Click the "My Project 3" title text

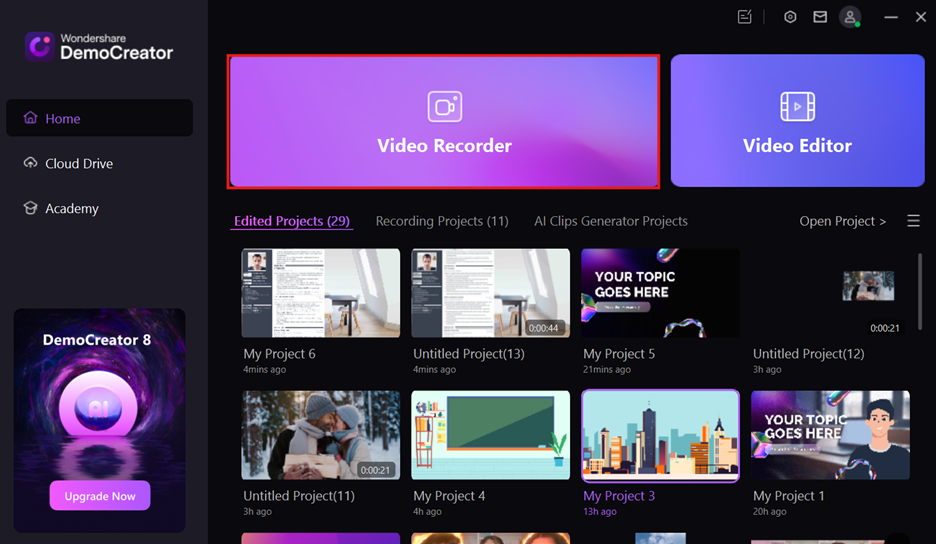619,496
